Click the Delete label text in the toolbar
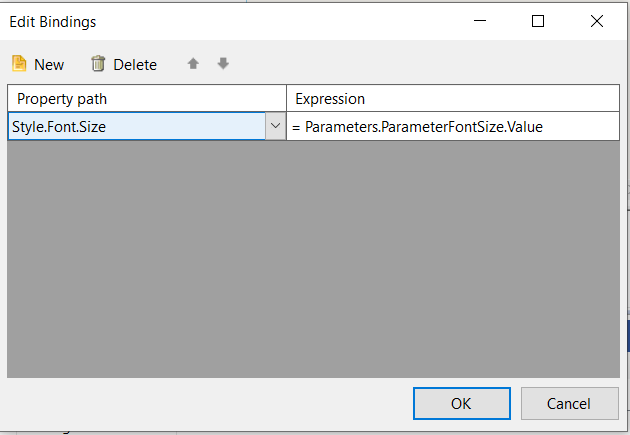The height and width of the screenshot is (435, 630). 135,65
